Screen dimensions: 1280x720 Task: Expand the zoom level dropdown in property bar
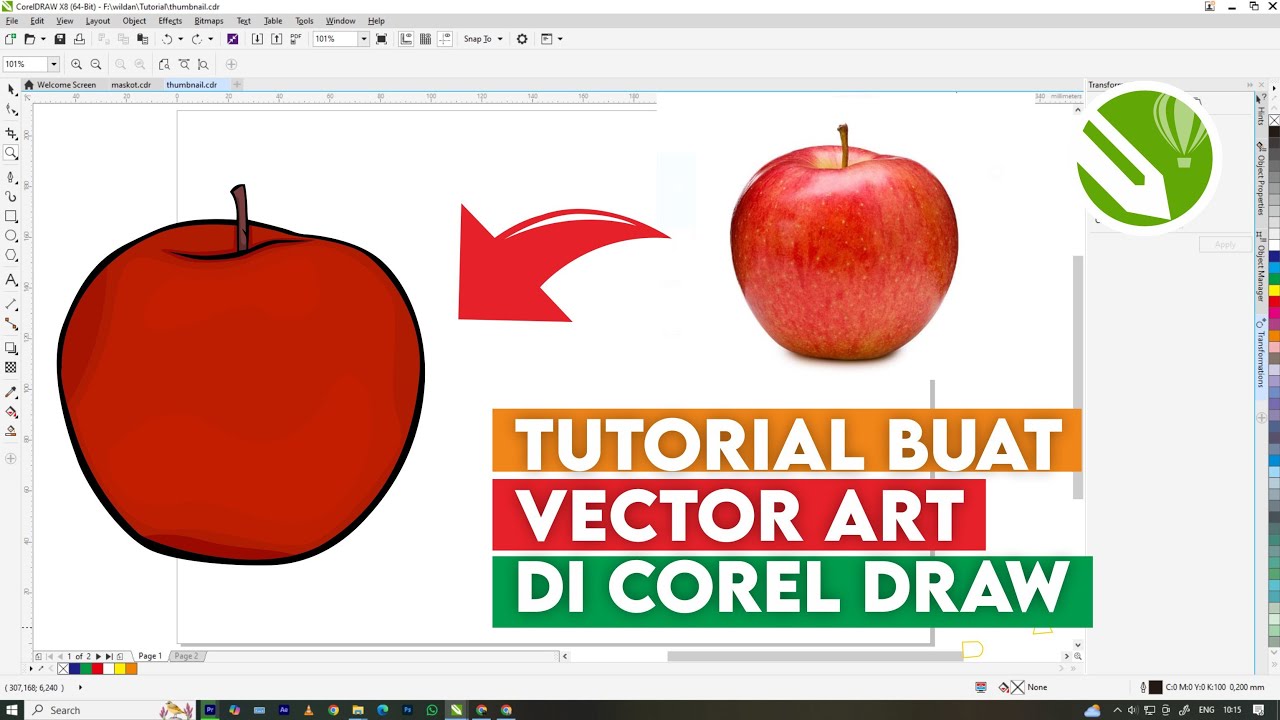click(53, 64)
